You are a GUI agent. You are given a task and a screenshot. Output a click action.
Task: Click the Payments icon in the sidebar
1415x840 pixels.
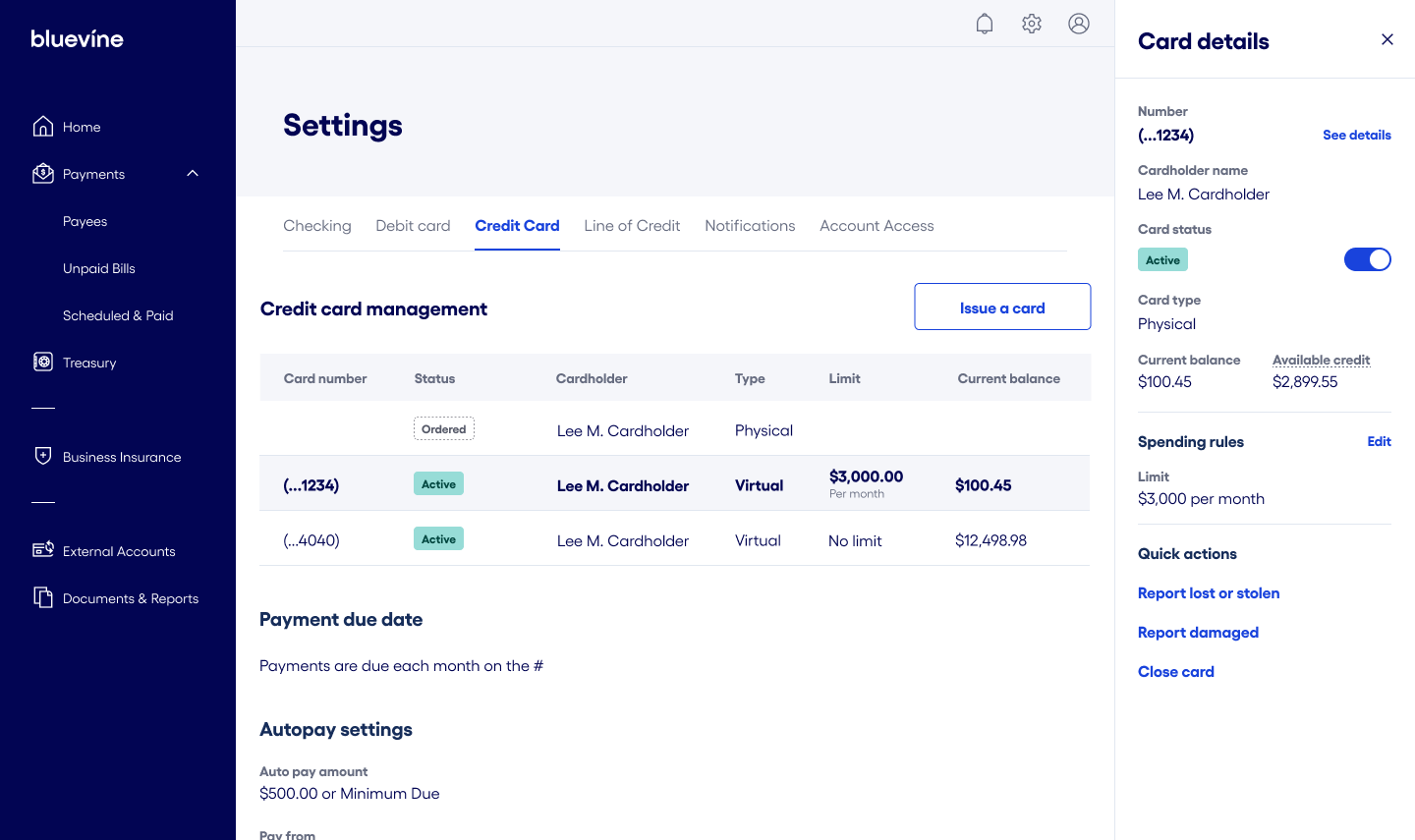(x=42, y=173)
